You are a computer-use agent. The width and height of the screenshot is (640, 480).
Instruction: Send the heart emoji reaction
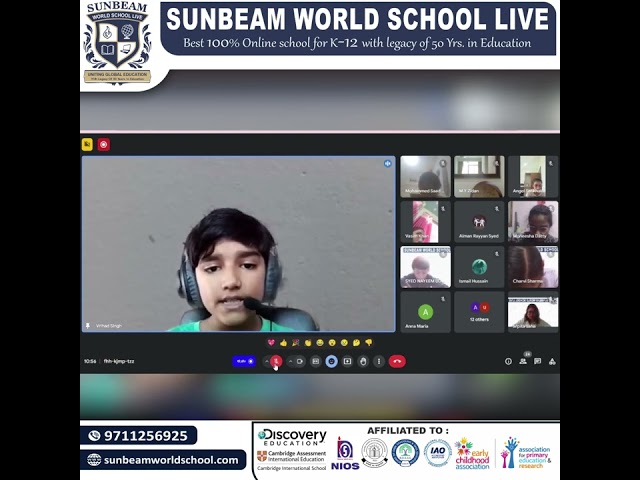pos(271,343)
